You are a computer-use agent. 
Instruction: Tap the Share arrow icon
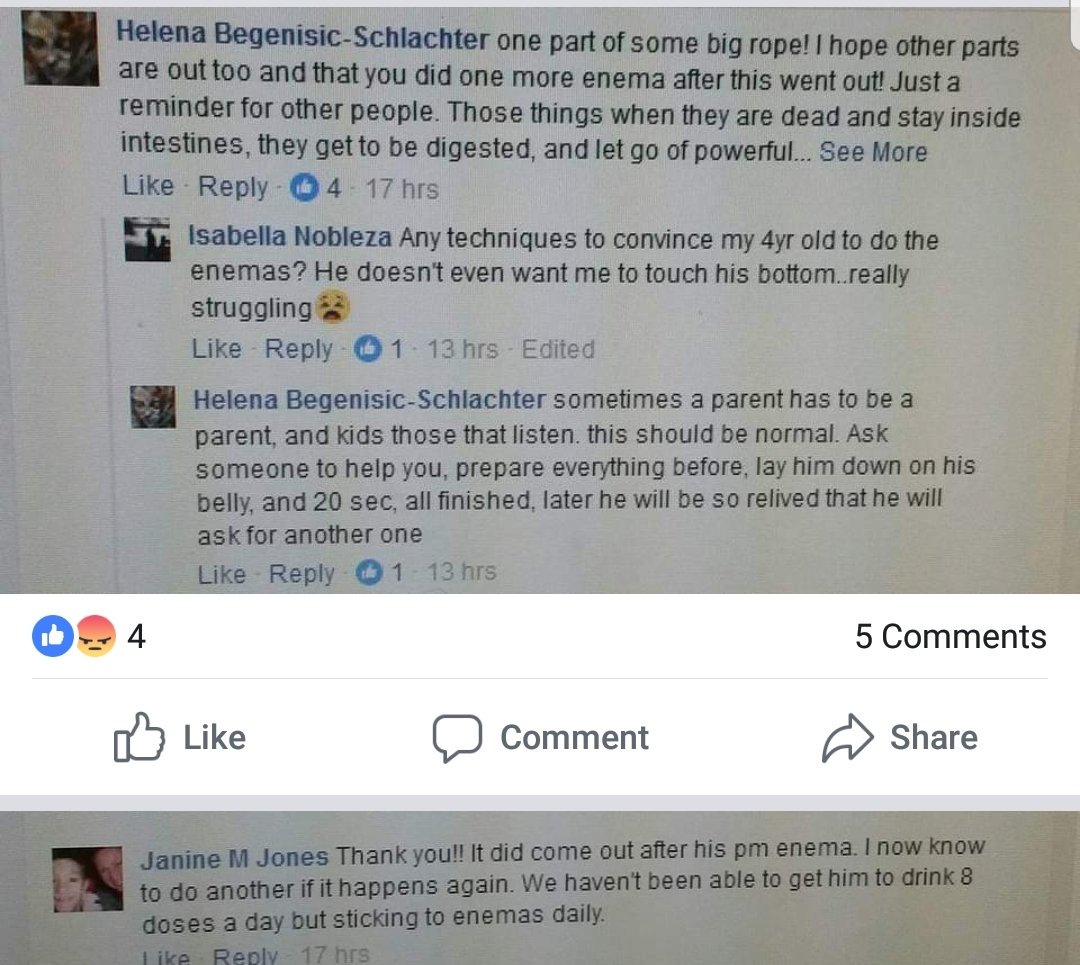(x=847, y=737)
